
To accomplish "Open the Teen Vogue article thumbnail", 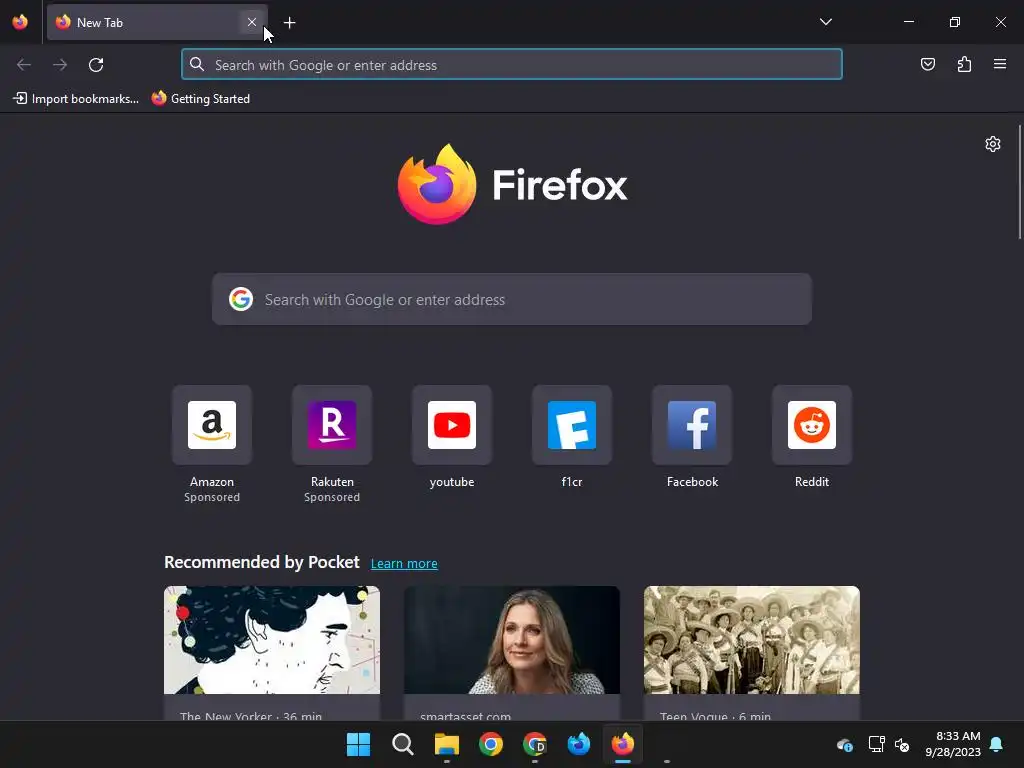I will [x=752, y=640].
